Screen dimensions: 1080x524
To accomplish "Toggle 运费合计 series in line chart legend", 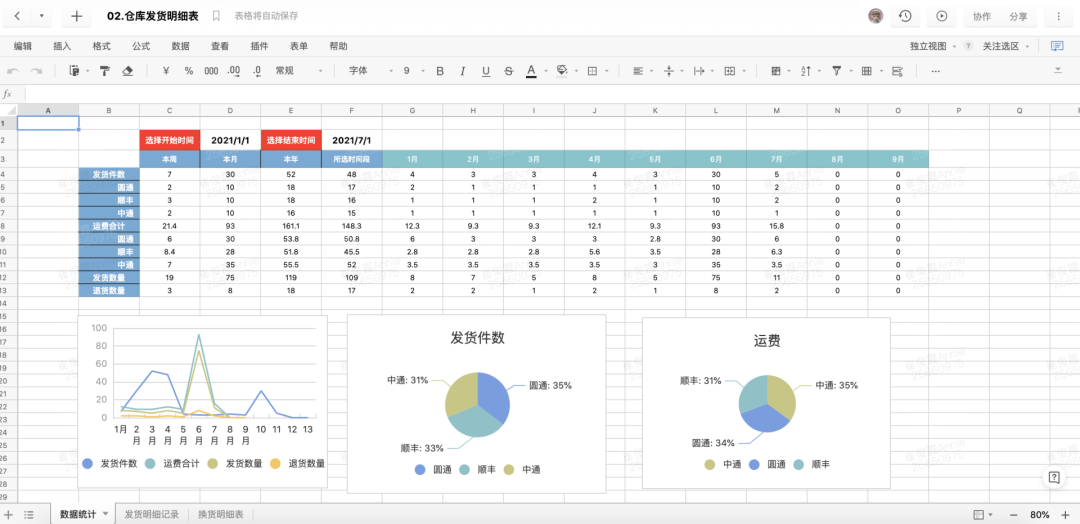I will (x=173, y=463).
